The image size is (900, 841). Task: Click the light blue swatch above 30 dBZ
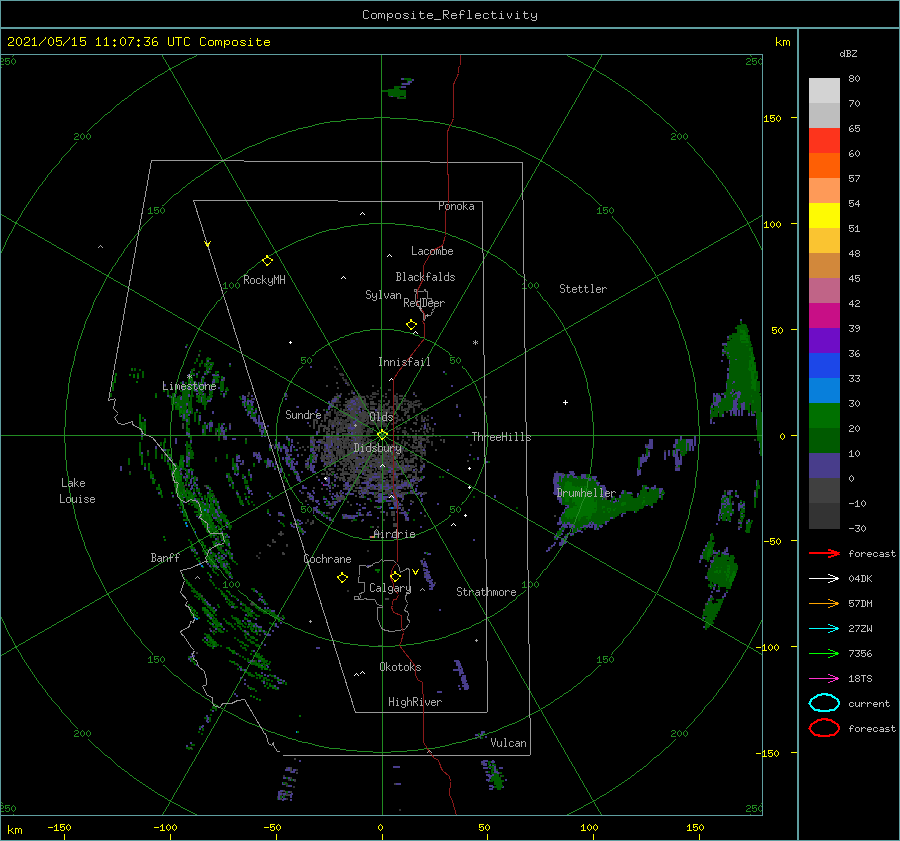click(x=824, y=390)
